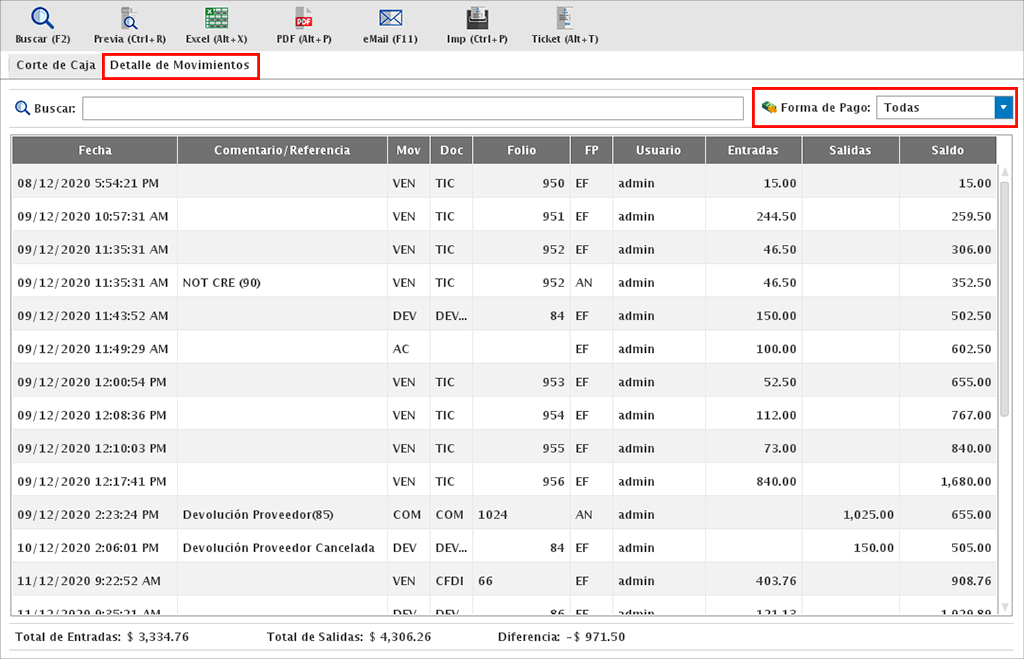Expand the Forma de Pago dropdown arrow
1024x659 pixels.
(x=1004, y=107)
